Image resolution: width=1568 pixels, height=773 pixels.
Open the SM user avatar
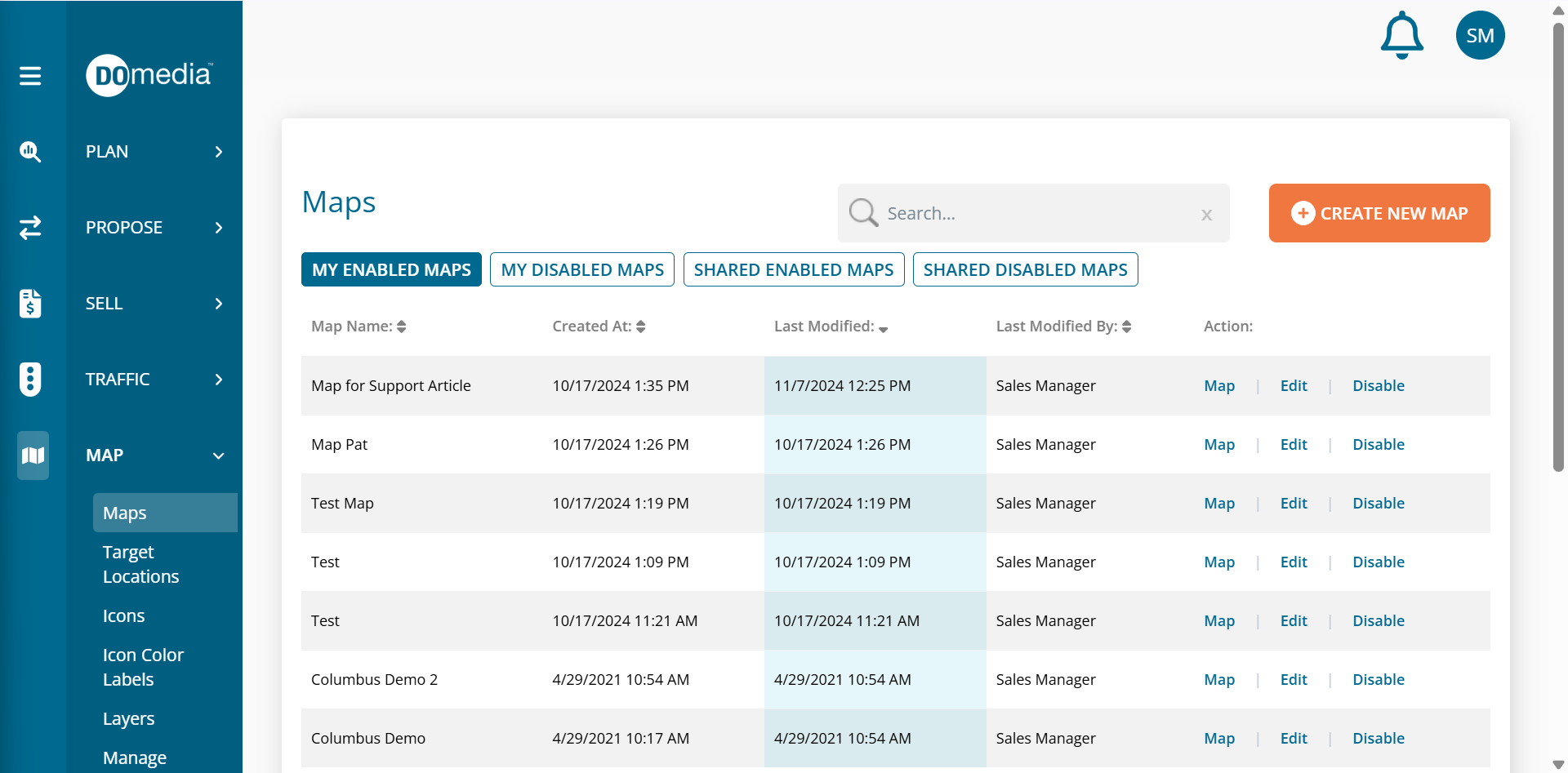click(1480, 35)
